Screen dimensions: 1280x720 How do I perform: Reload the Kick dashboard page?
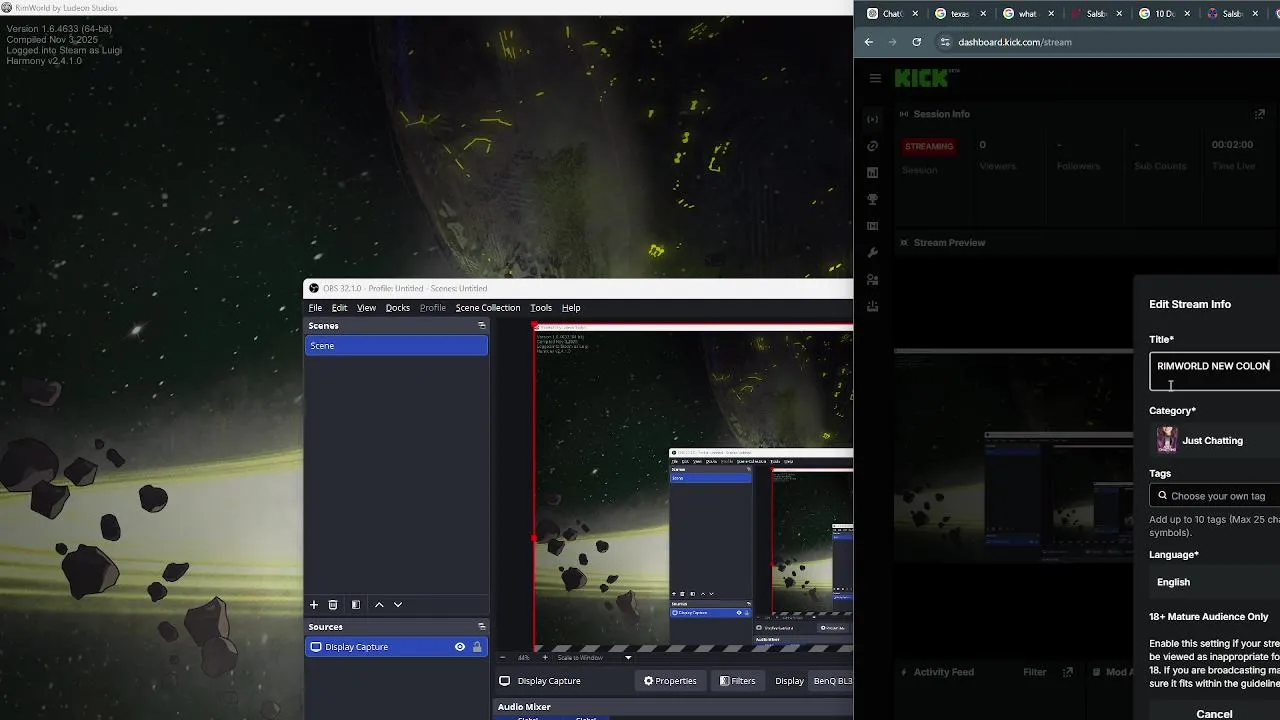click(916, 42)
